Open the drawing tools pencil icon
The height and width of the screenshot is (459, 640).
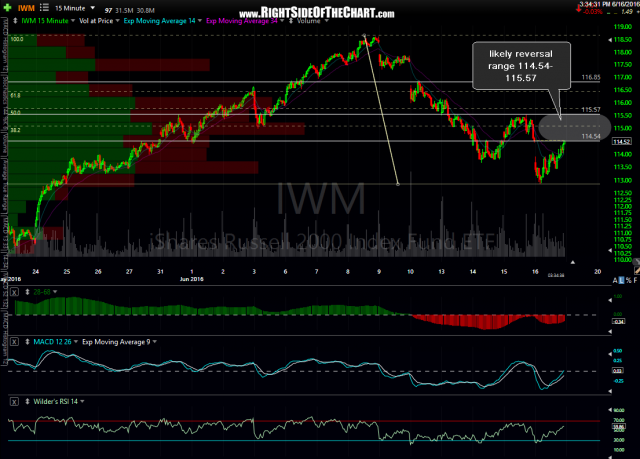pos(637,270)
